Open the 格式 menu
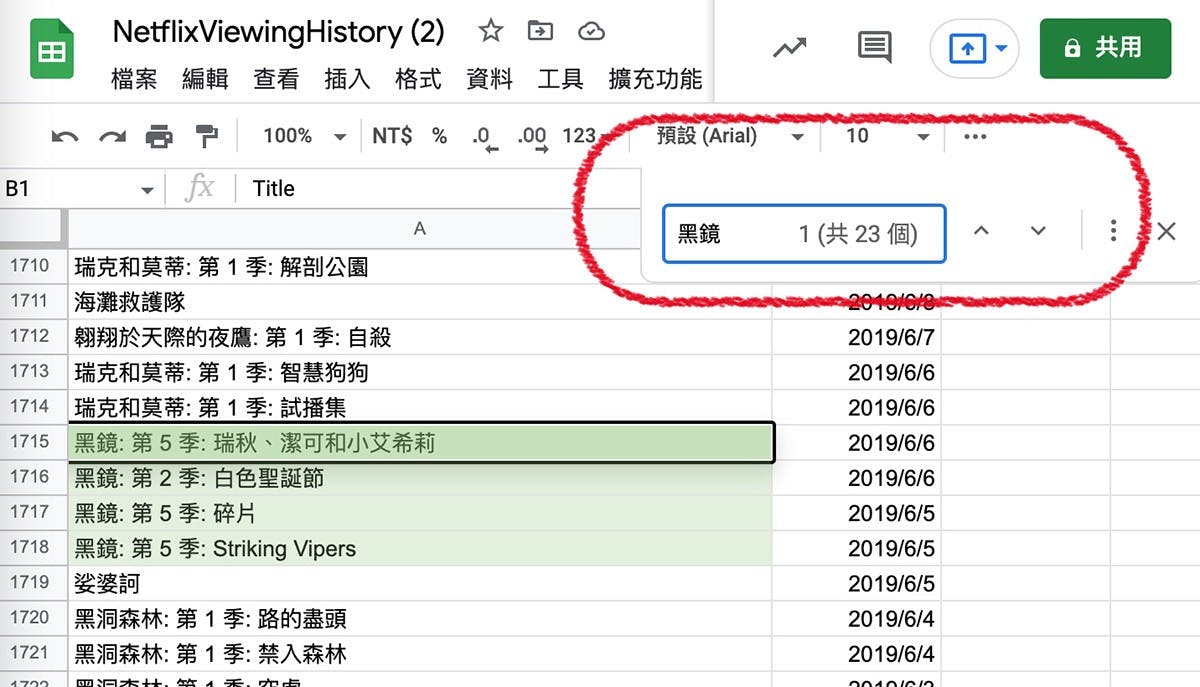Image resolution: width=1200 pixels, height=687 pixels. point(418,79)
